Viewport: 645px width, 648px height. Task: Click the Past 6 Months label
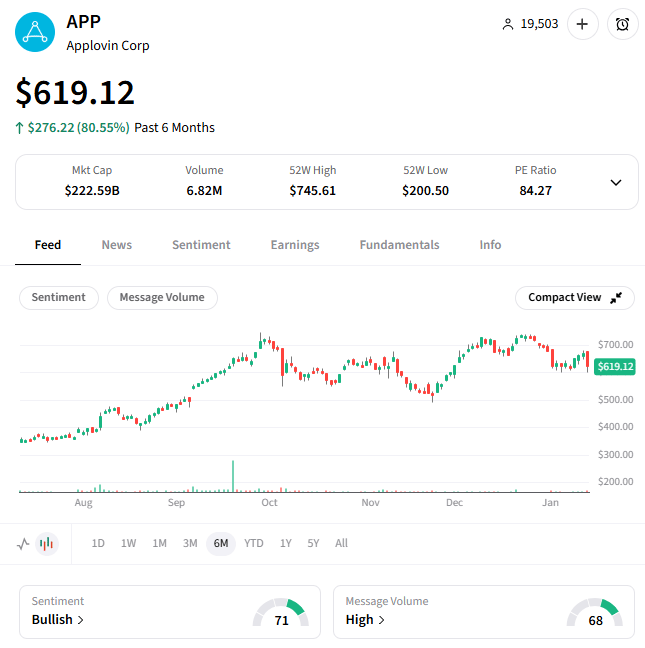tap(174, 128)
